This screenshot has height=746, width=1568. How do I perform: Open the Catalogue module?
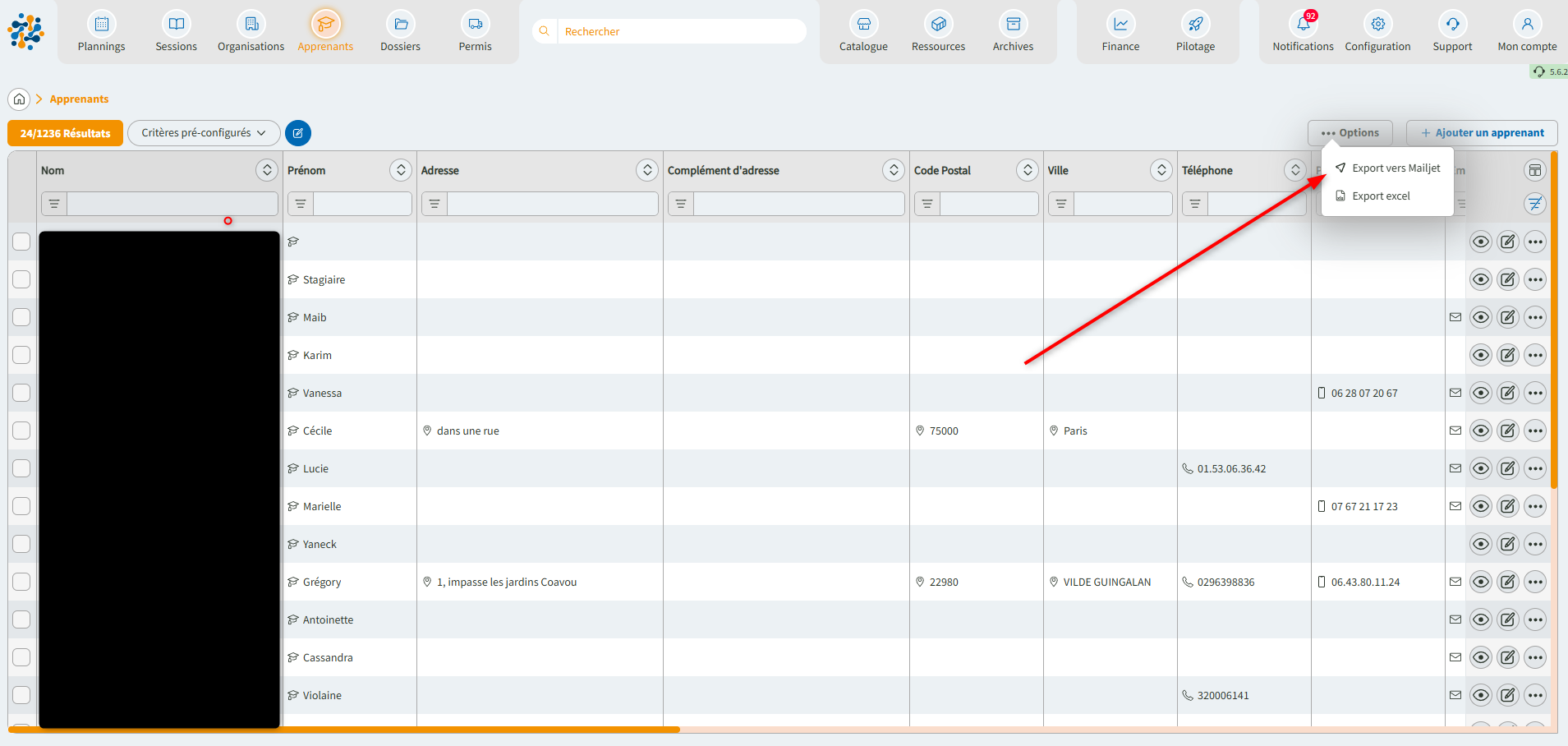tap(863, 25)
